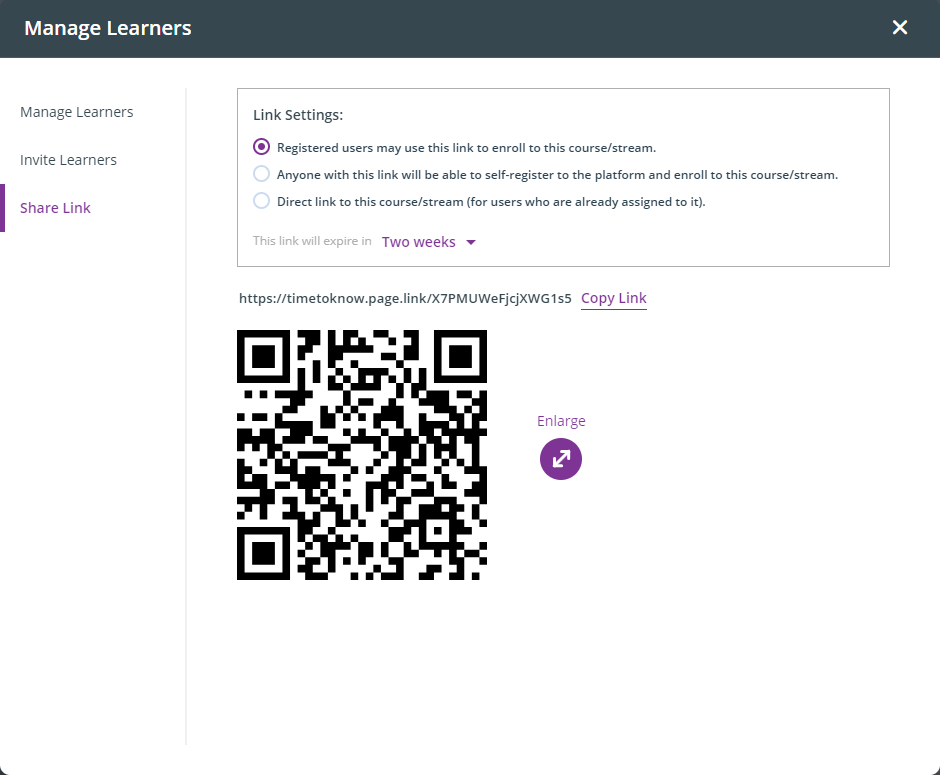This screenshot has height=775, width=940.
Task: Click the timetoknow.page.link URL text
Action: (405, 298)
